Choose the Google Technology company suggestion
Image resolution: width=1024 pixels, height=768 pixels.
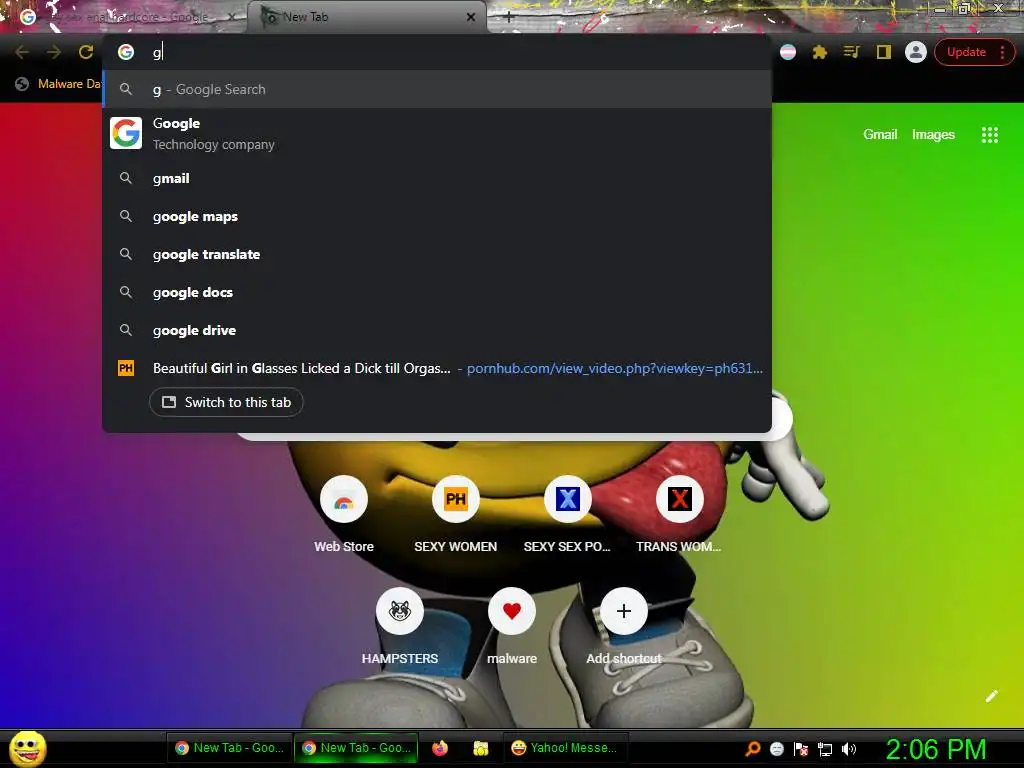437,133
